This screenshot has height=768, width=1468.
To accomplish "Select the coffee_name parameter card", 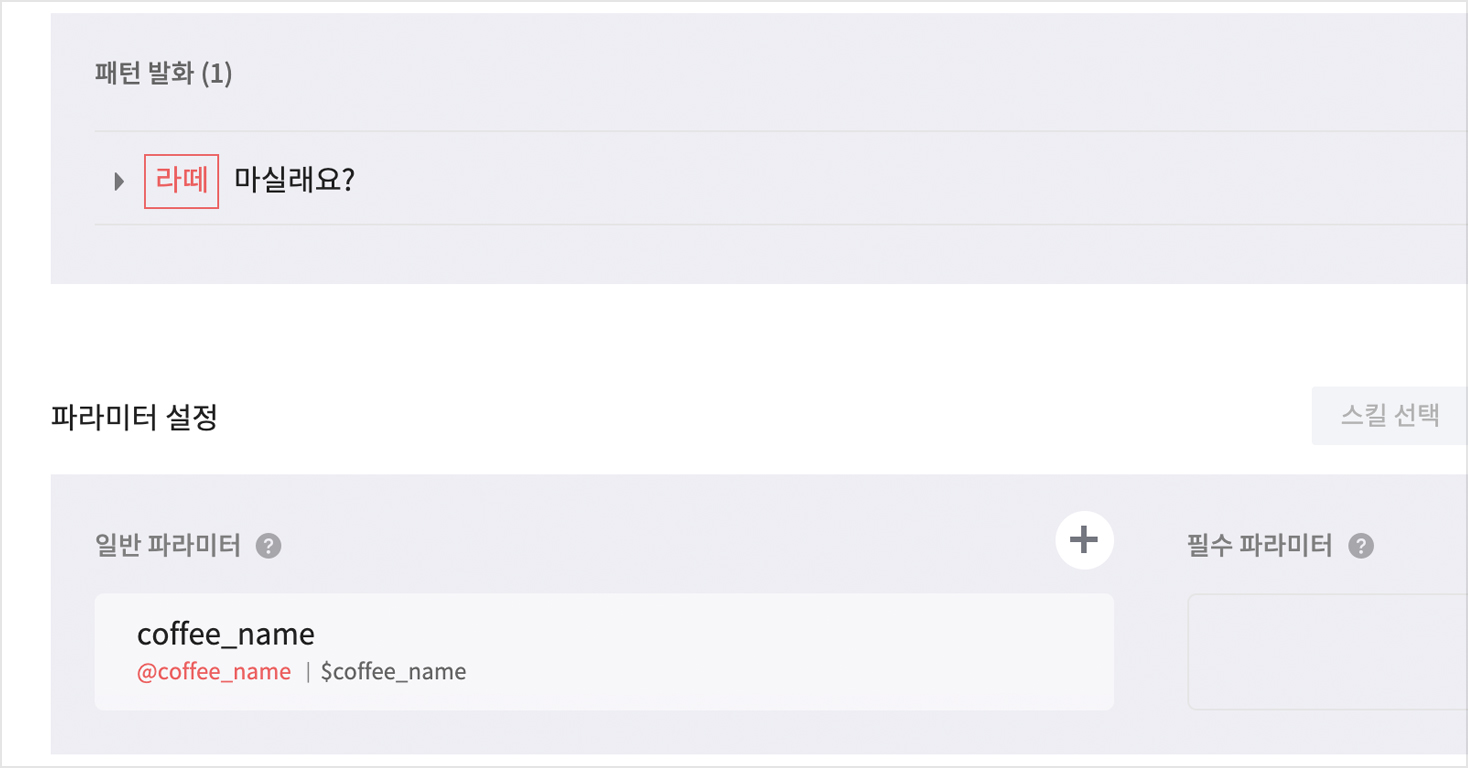I will click(700, 651).
